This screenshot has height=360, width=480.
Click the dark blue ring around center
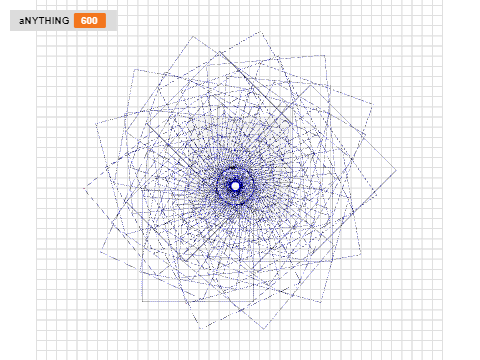235,186
